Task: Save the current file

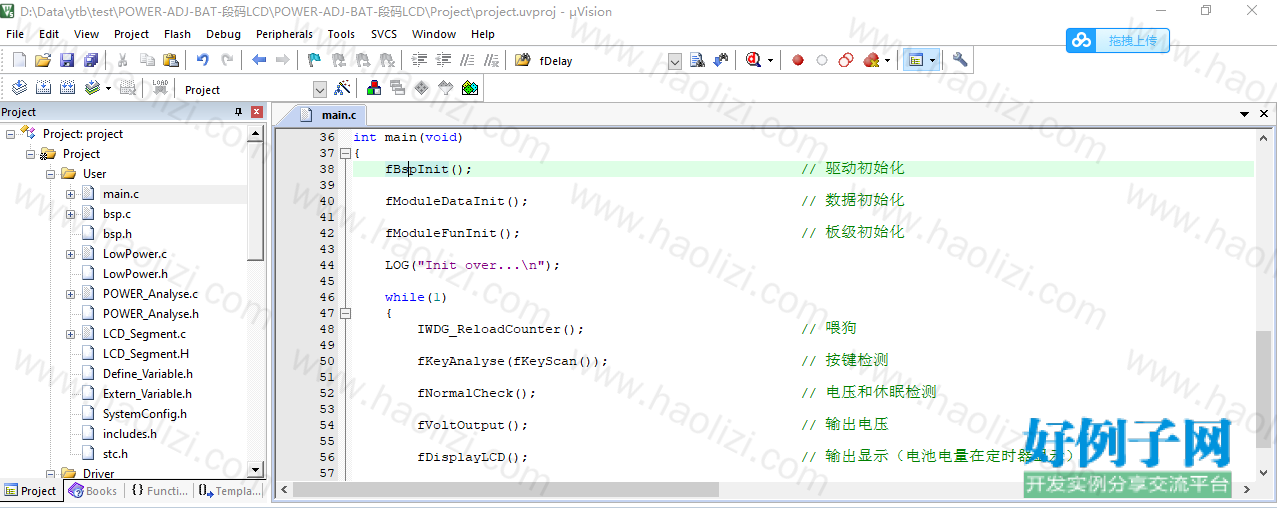Action: coord(67,60)
